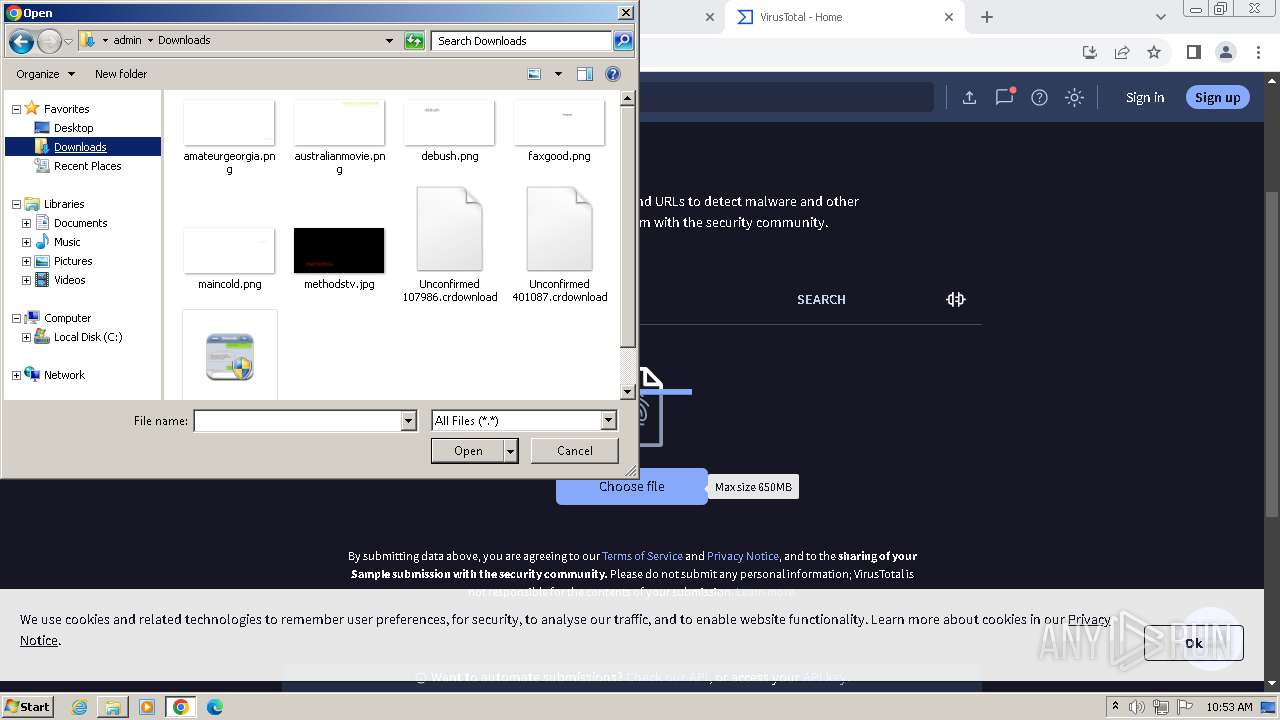This screenshot has height=720, width=1280.
Task: Click the Open button
Action: tap(468, 451)
